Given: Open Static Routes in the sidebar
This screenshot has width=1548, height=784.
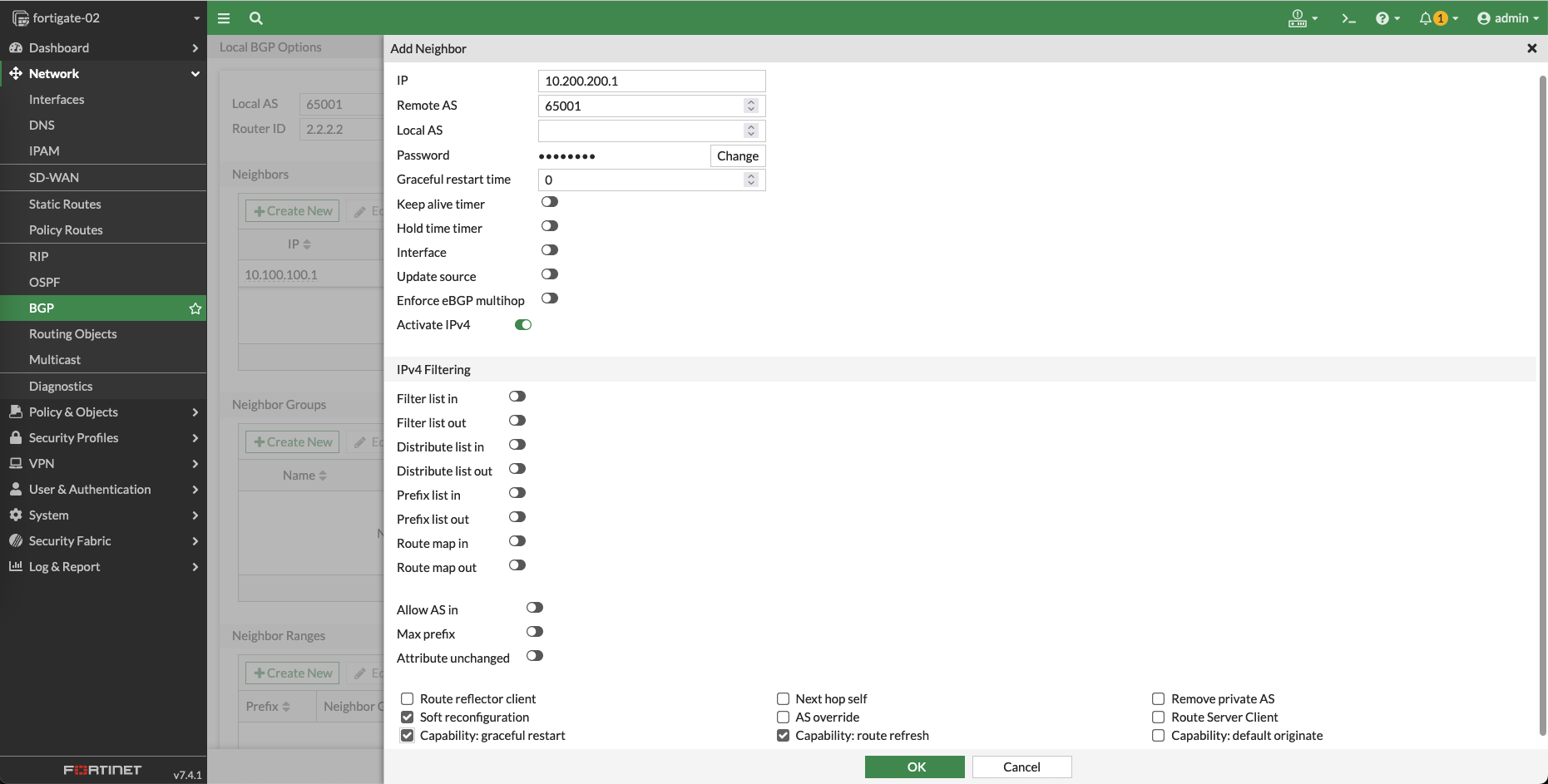Looking at the screenshot, I should (65, 205).
